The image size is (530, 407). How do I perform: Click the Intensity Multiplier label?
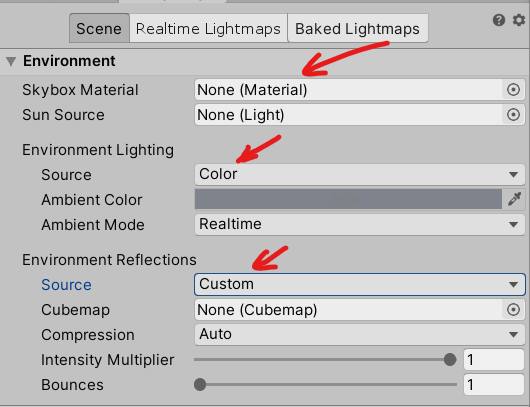[x=107, y=360]
